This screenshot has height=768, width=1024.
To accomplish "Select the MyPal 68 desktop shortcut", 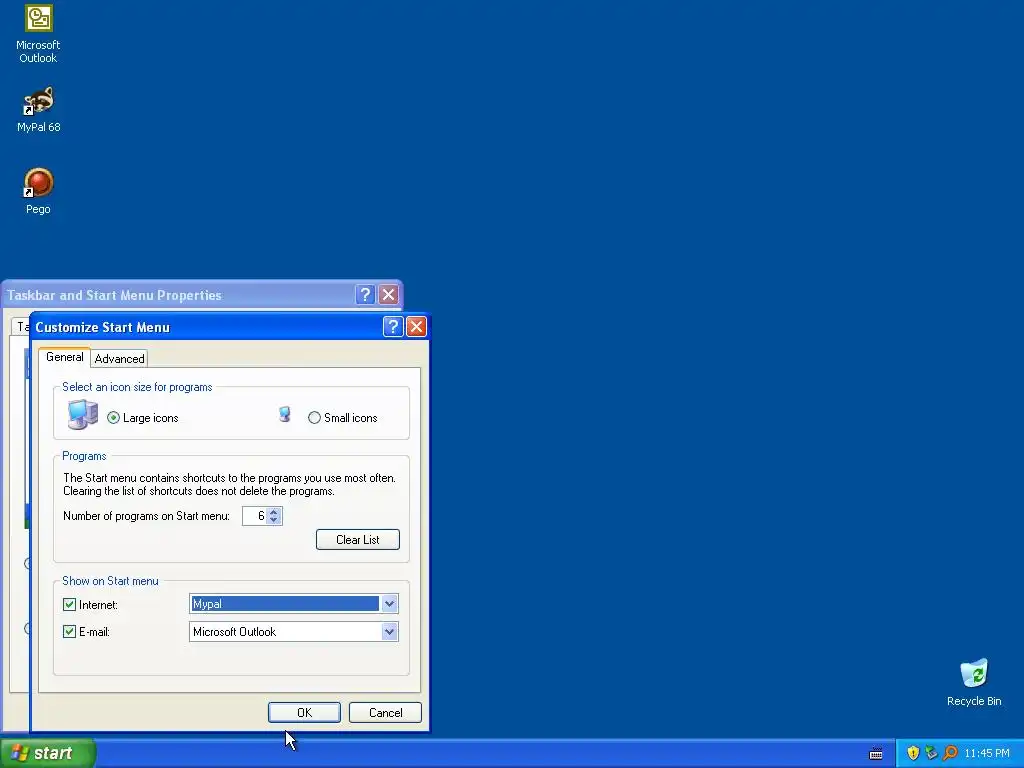I will [x=39, y=109].
